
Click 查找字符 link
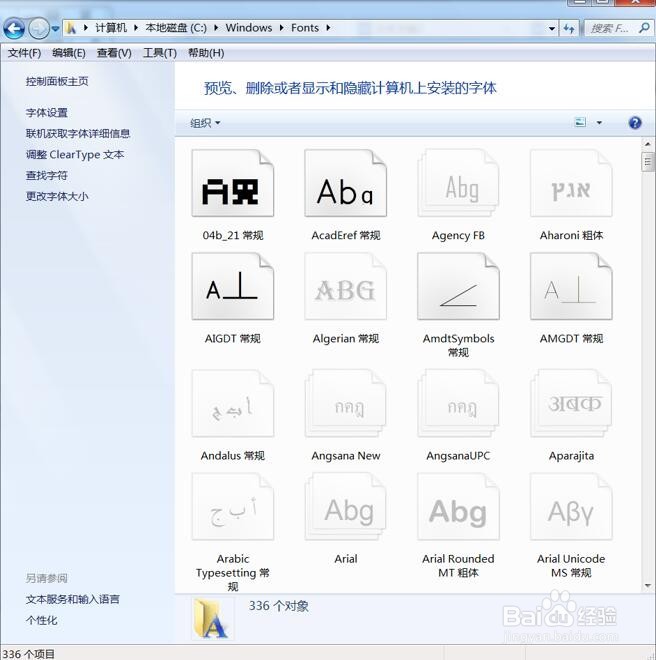(46, 176)
